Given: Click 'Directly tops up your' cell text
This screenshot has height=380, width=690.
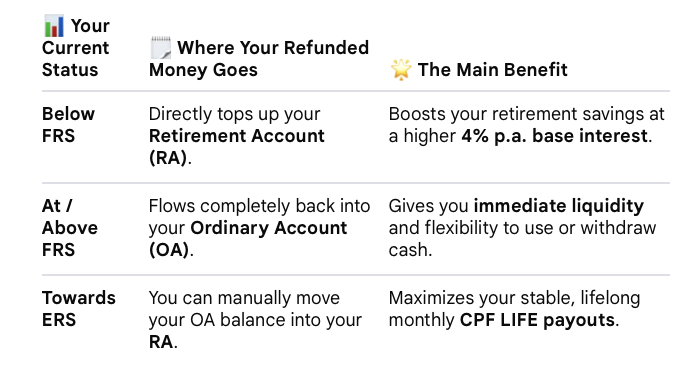Looking at the screenshot, I should (234, 114).
